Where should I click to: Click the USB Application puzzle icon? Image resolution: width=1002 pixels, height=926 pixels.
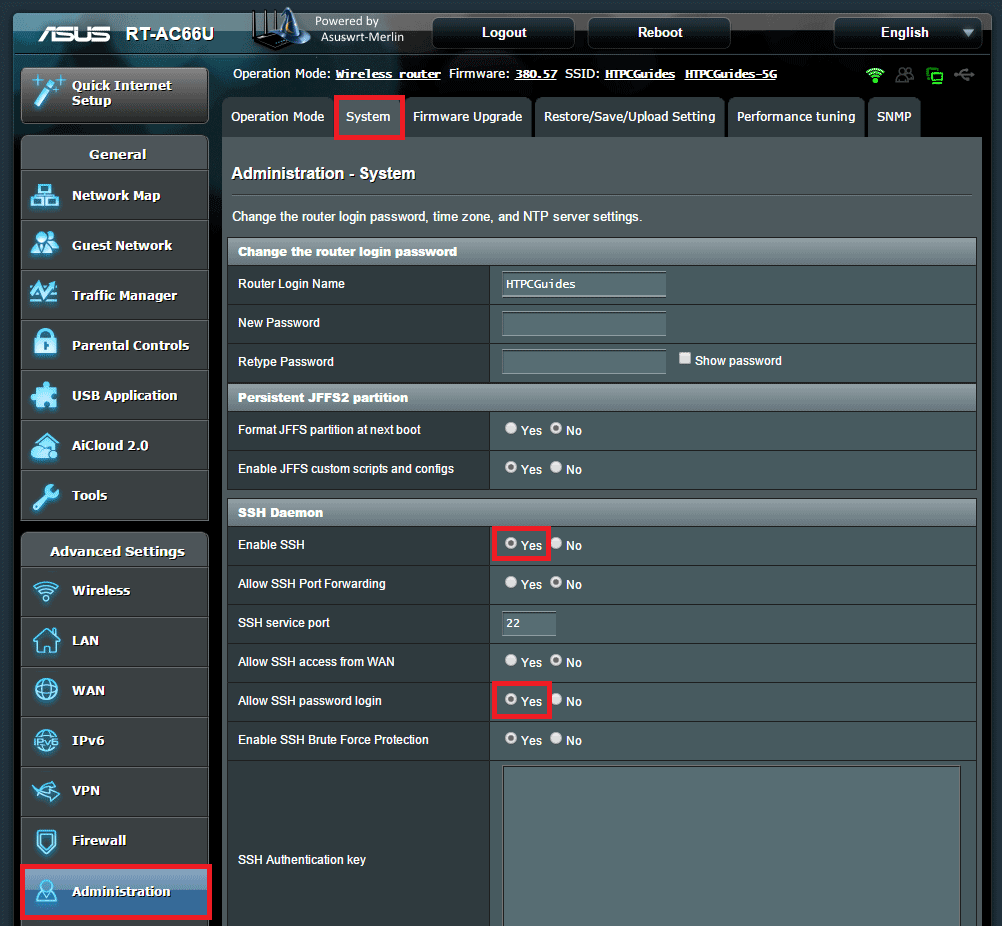tap(45, 395)
